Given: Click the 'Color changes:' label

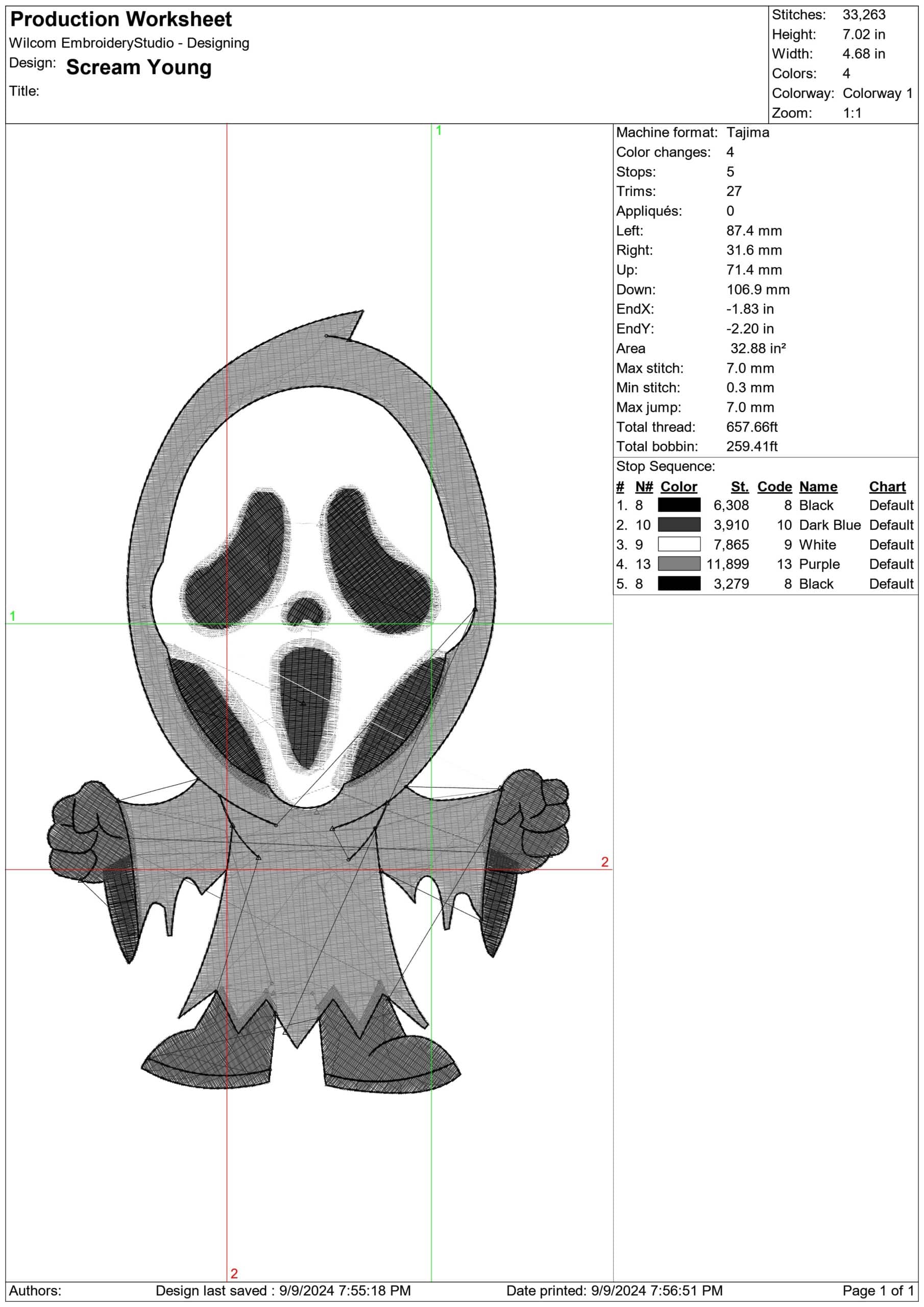Looking at the screenshot, I should [663, 153].
